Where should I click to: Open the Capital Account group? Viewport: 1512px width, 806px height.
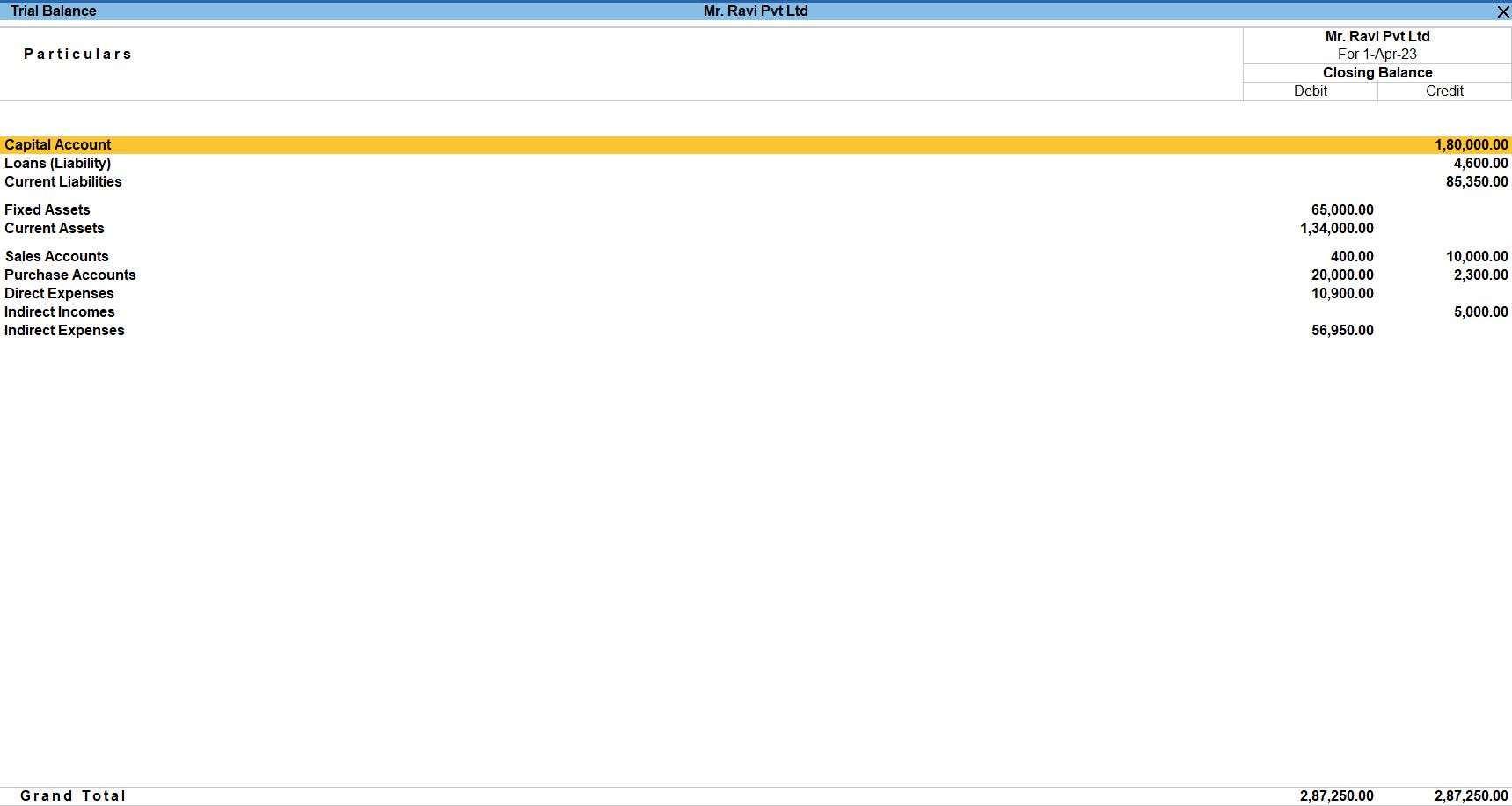tap(58, 145)
